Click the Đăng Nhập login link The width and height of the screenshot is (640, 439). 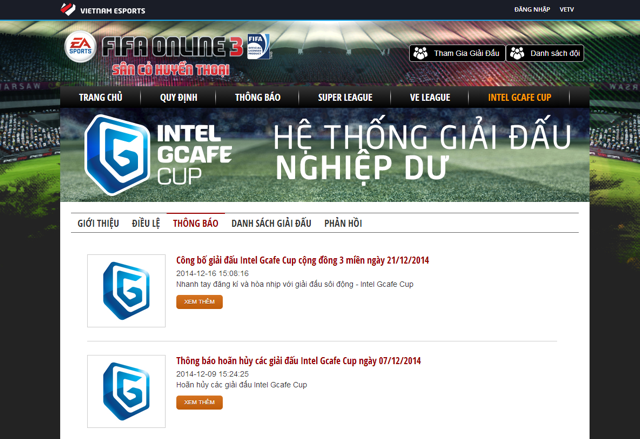pos(532,9)
